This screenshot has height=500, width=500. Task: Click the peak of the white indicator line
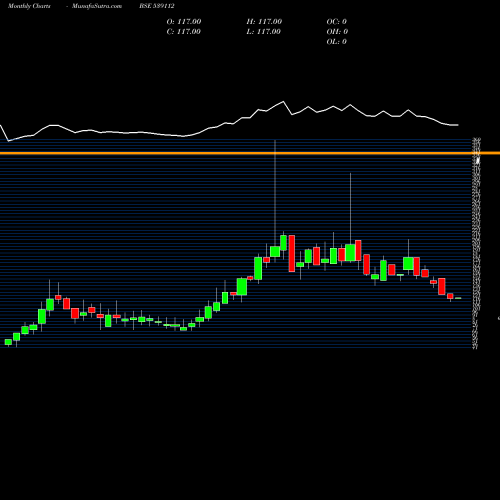(284, 101)
